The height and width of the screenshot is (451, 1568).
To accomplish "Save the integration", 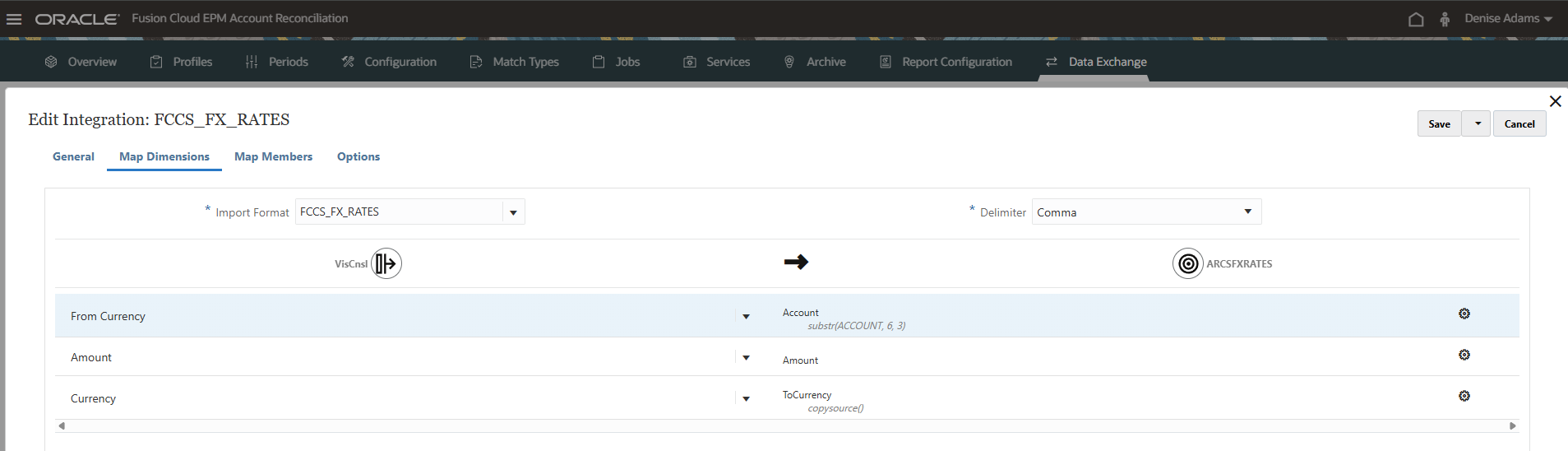I will pyautogui.click(x=1439, y=123).
